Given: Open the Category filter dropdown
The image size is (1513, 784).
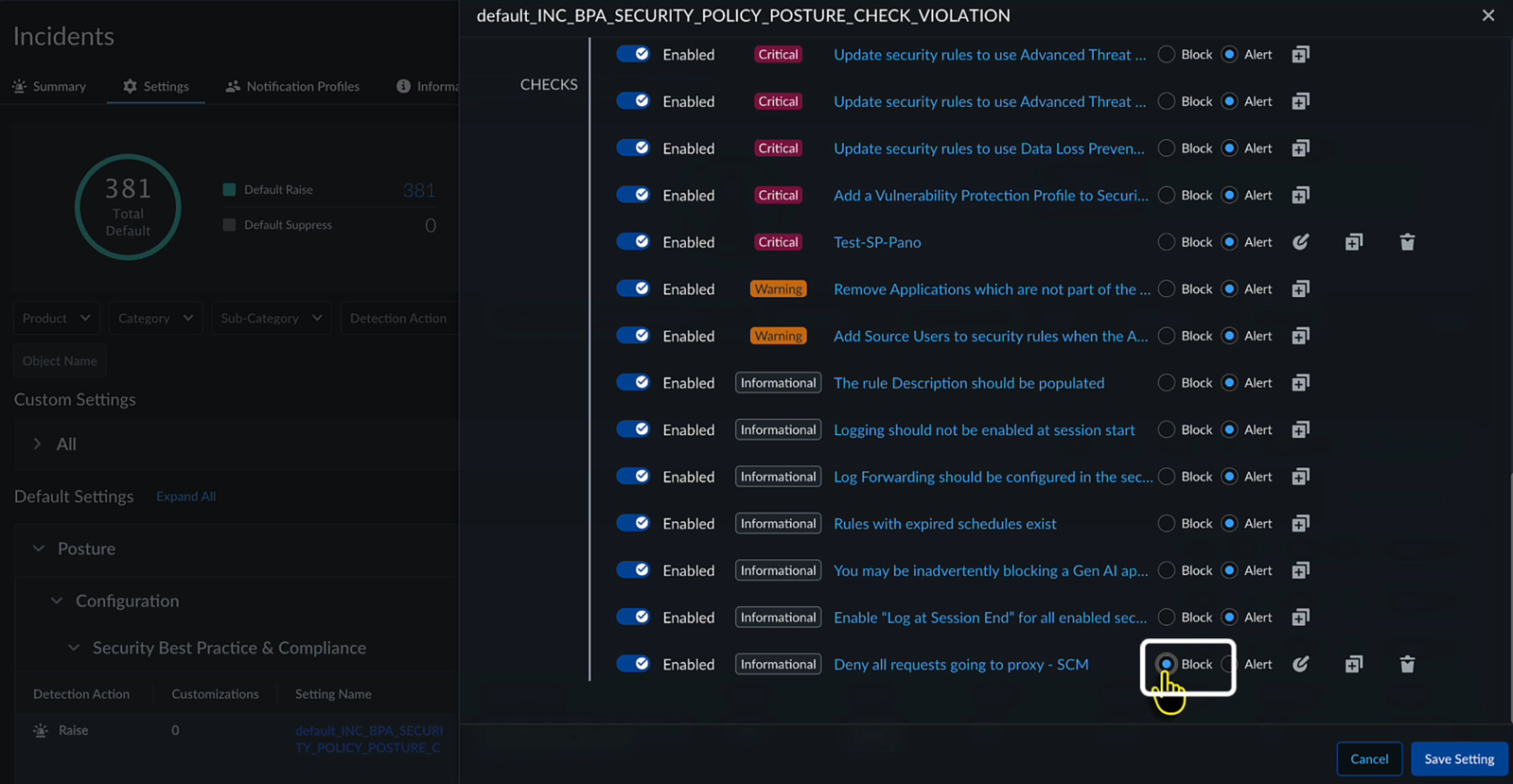Looking at the screenshot, I should click(x=155, y=318).
